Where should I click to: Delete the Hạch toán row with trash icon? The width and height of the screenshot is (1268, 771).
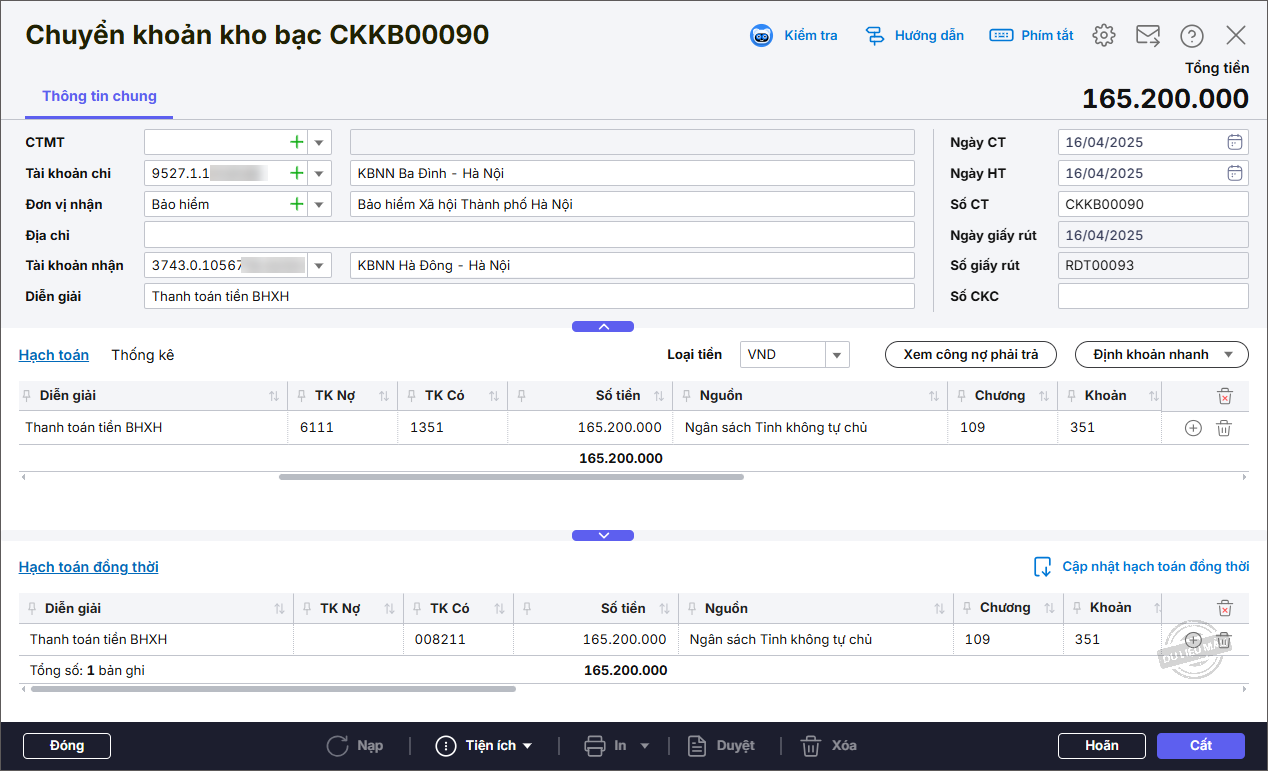1223,428
